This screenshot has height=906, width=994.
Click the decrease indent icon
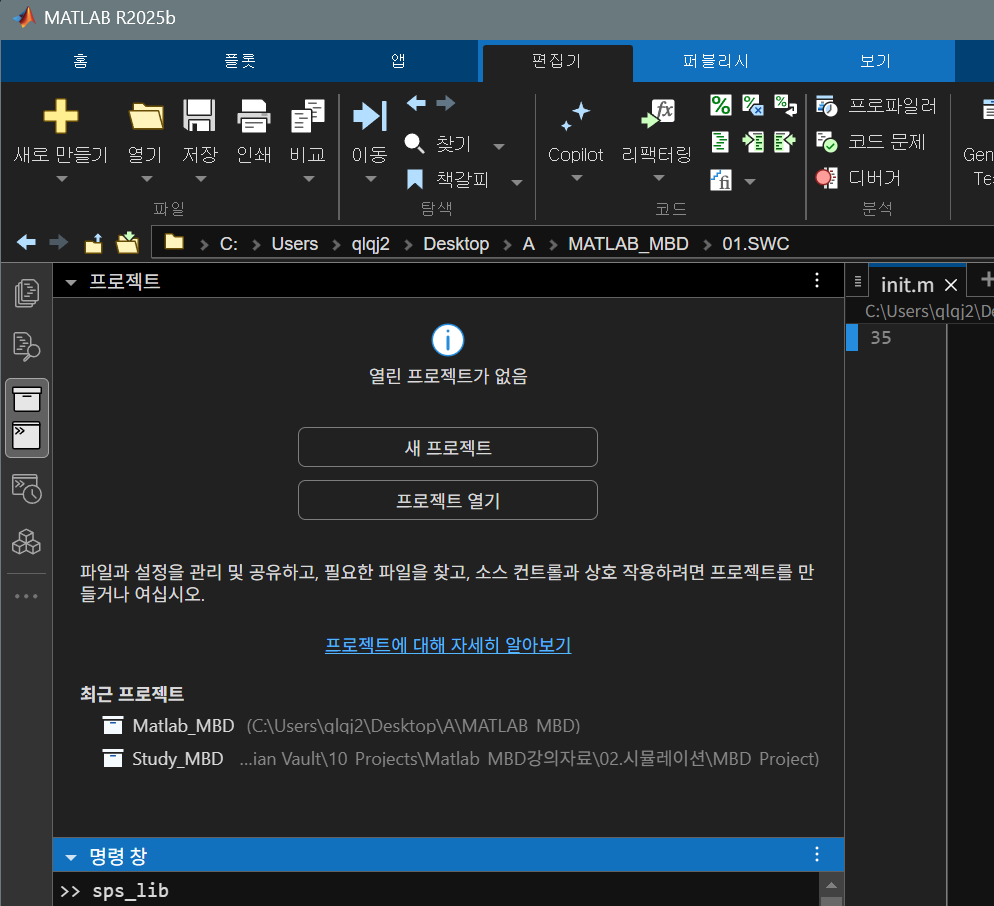tap(785, 142)
